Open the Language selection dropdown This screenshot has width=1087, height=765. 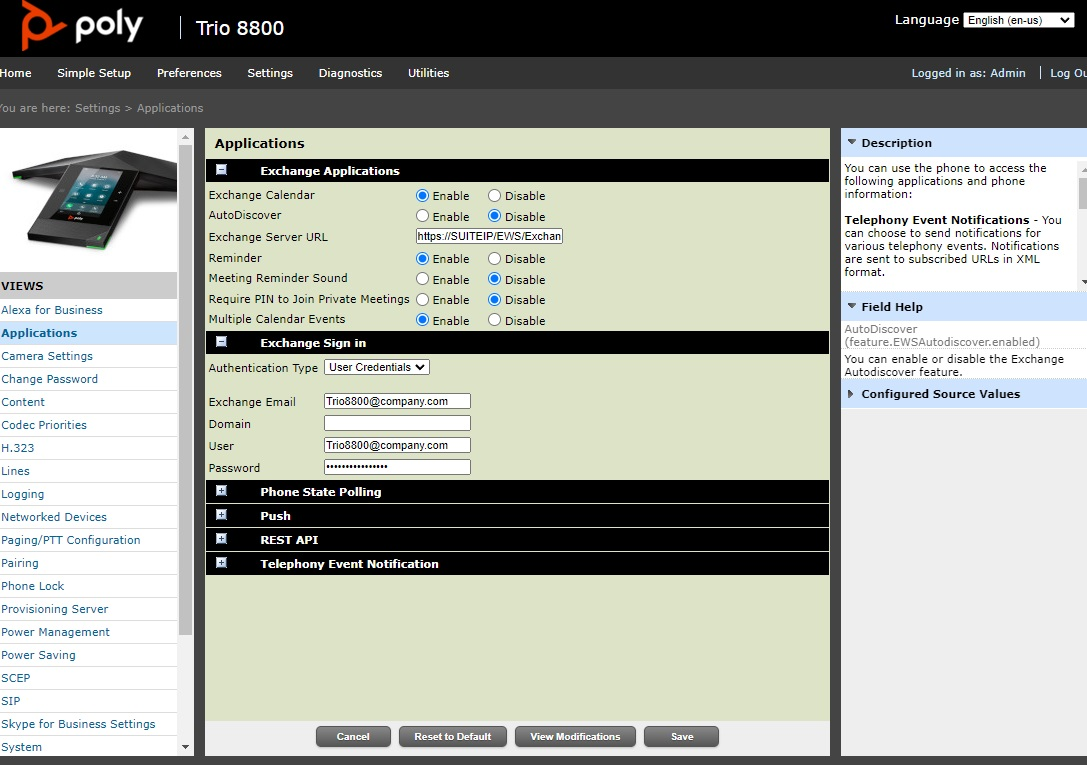(1018, 20)
